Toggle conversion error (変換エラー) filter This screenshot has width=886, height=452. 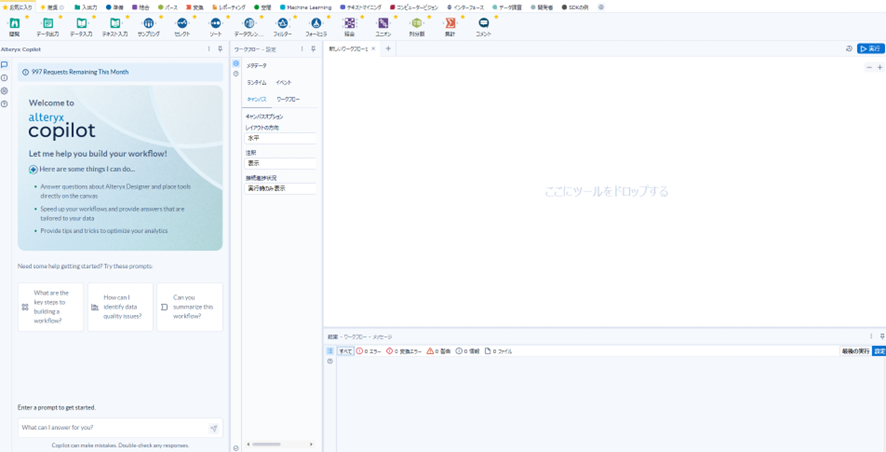click(x=404, y=351)
